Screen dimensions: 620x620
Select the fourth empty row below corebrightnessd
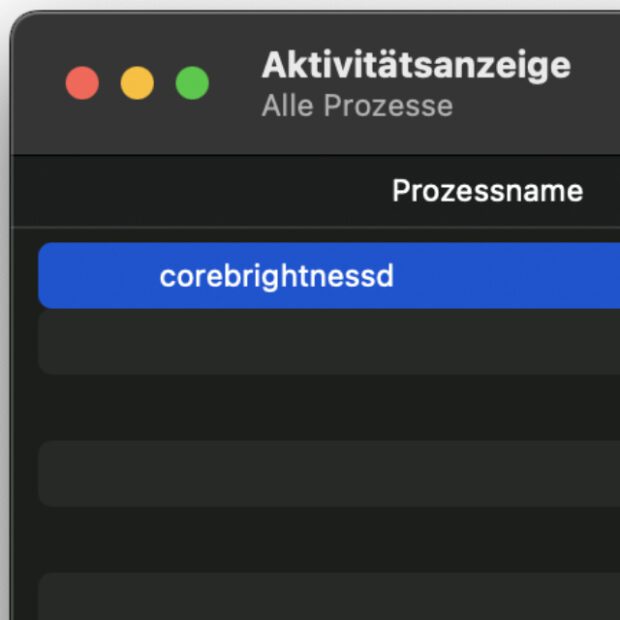tap(329, 540)
